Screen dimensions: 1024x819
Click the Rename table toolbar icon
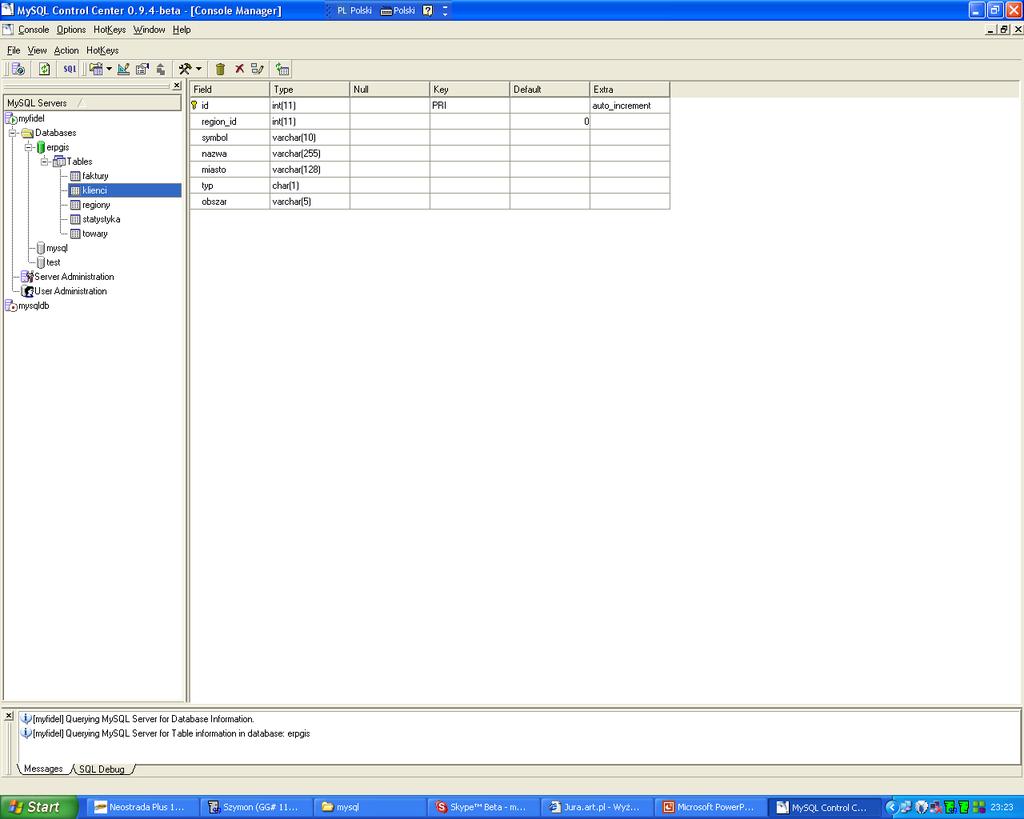click(x=257, y=69)
